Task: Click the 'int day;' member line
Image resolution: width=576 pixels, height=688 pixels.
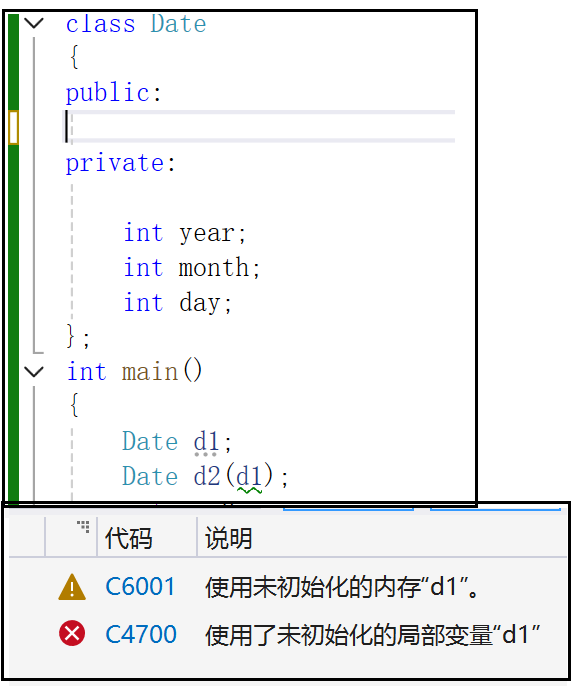Action: 178,303
